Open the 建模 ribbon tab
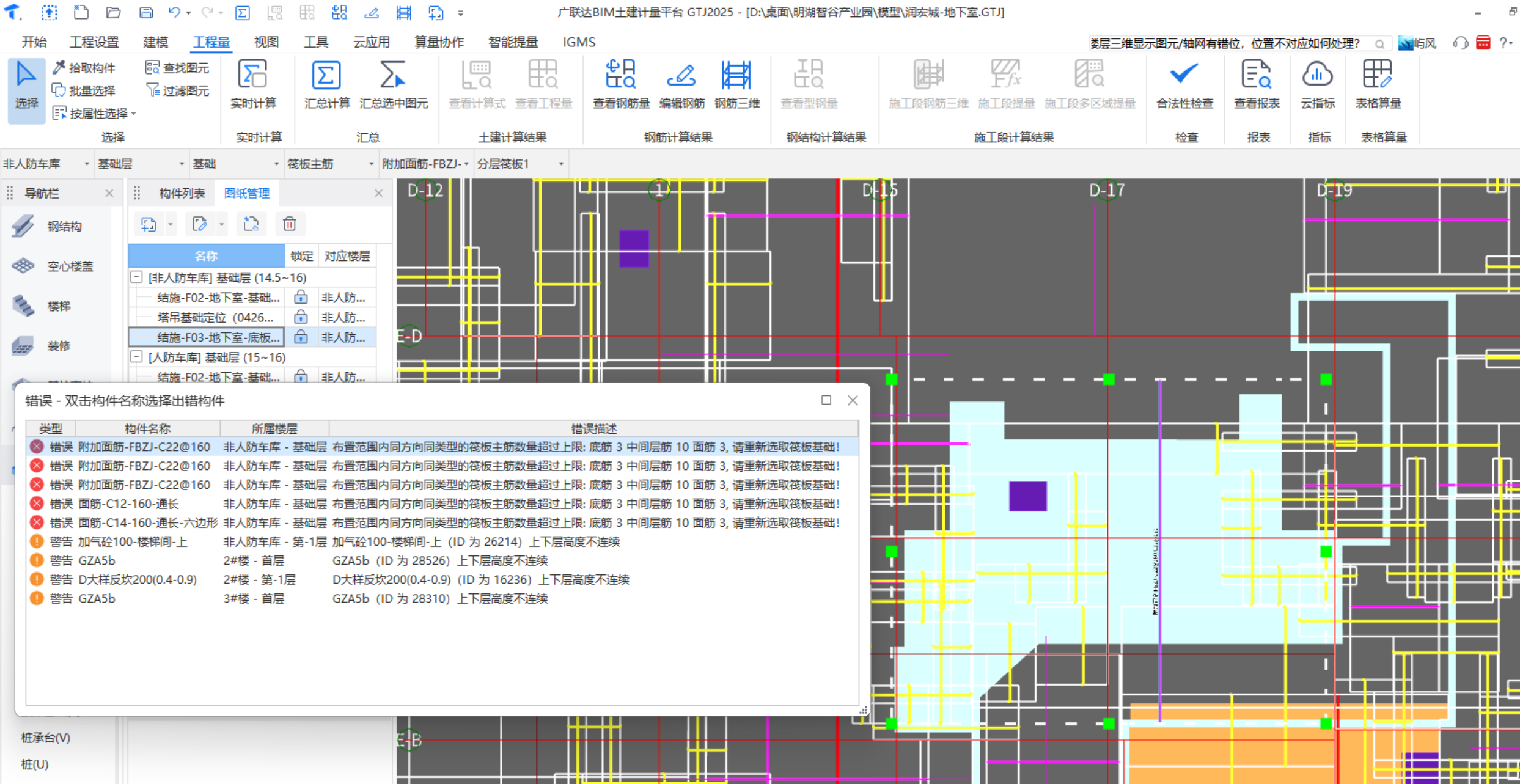The height and width of the screenshot is (784, 1520). 155,42
